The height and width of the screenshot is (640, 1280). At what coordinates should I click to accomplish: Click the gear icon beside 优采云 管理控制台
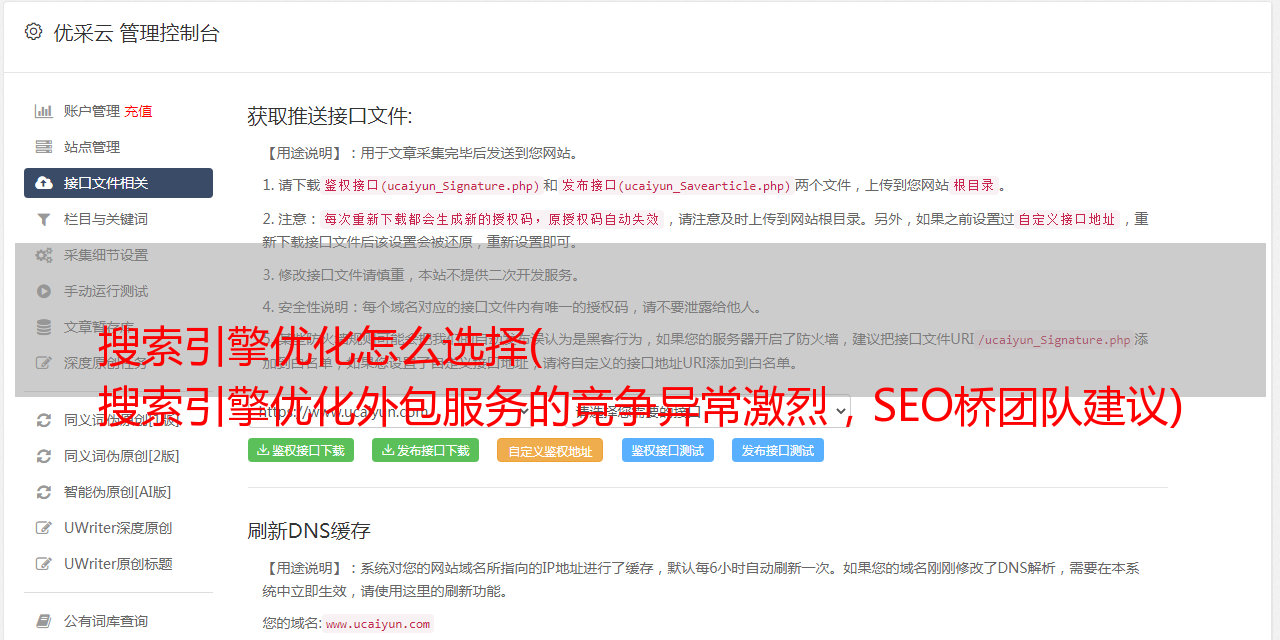[33, 32]
